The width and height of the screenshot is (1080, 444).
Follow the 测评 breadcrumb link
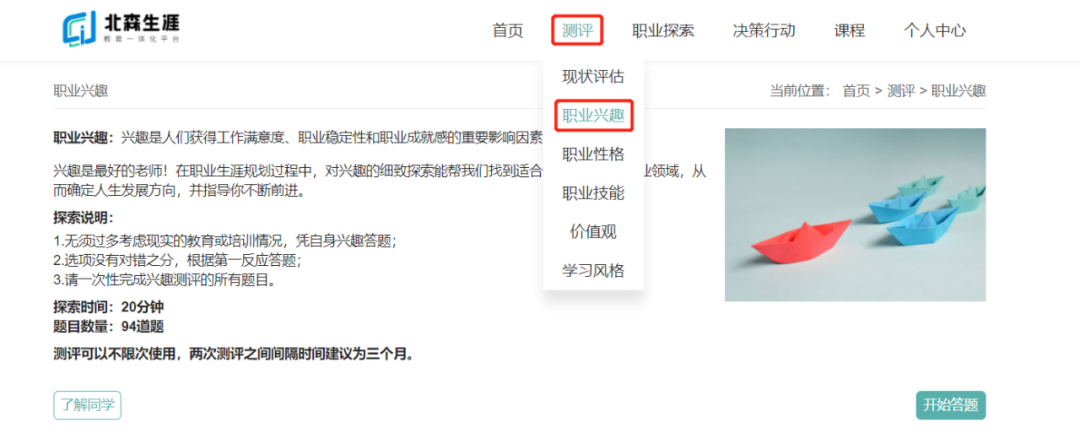[901, 91]
